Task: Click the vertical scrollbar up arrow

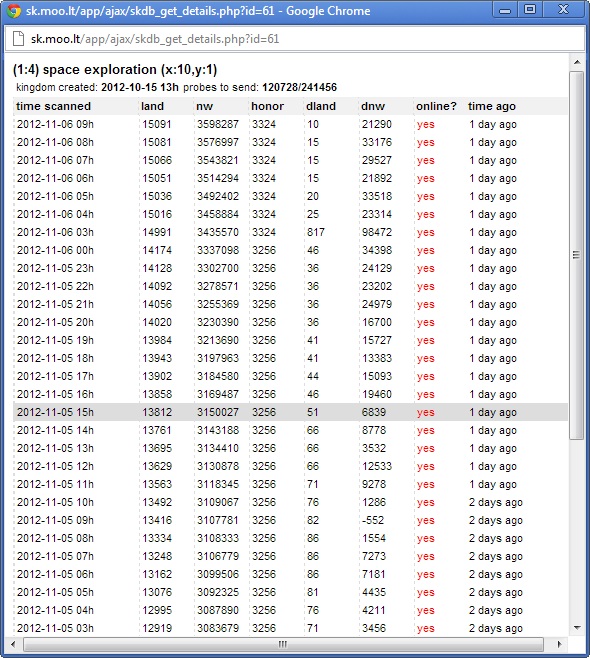Action: point(577,62)
